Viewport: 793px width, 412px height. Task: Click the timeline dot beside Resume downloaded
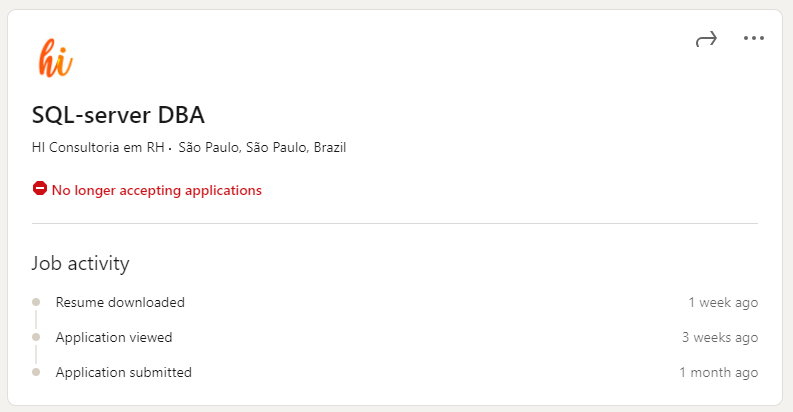pos(36,301)
